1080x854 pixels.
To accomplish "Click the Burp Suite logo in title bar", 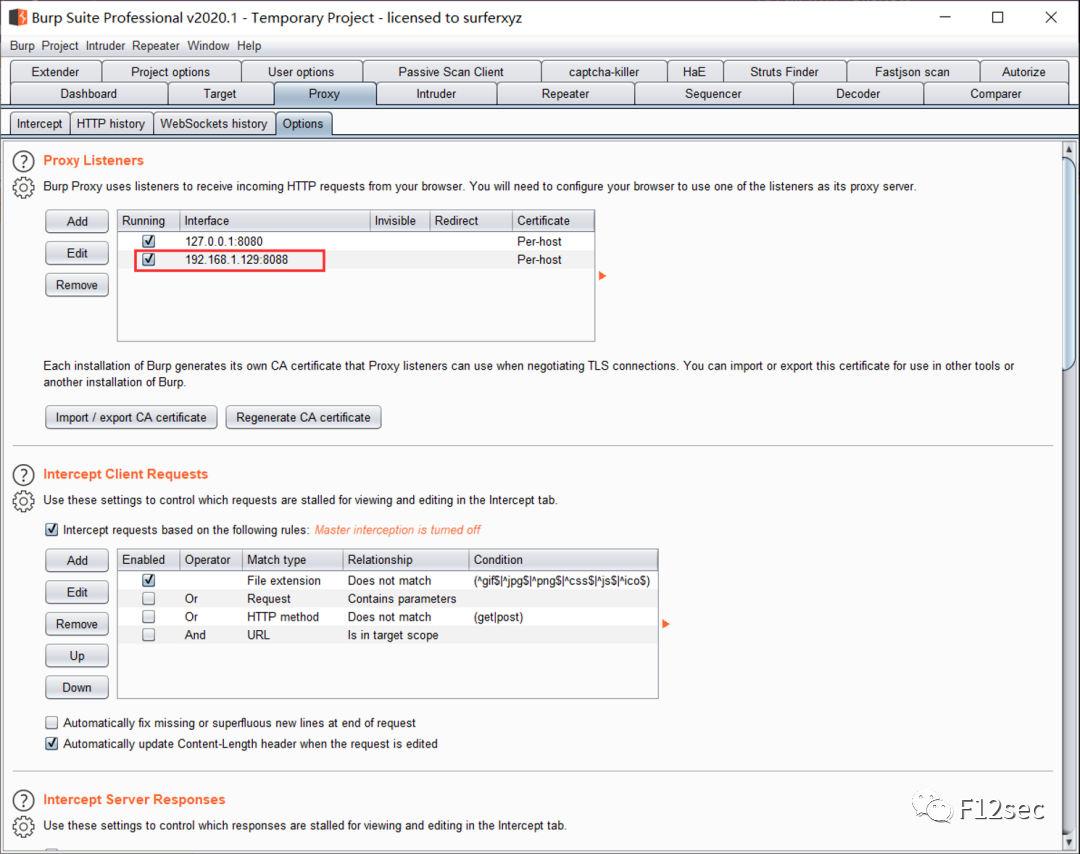I will (18, 17).
